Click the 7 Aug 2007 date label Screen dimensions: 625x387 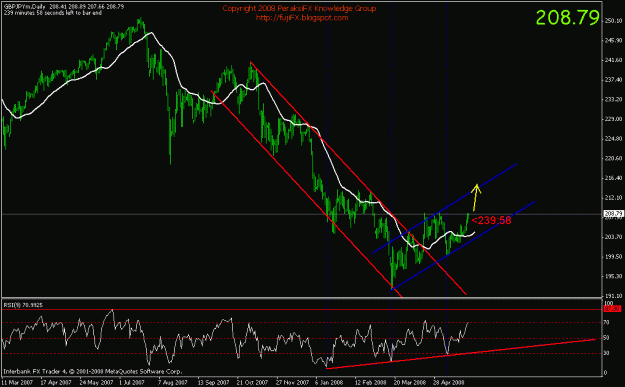coord(173,382)
